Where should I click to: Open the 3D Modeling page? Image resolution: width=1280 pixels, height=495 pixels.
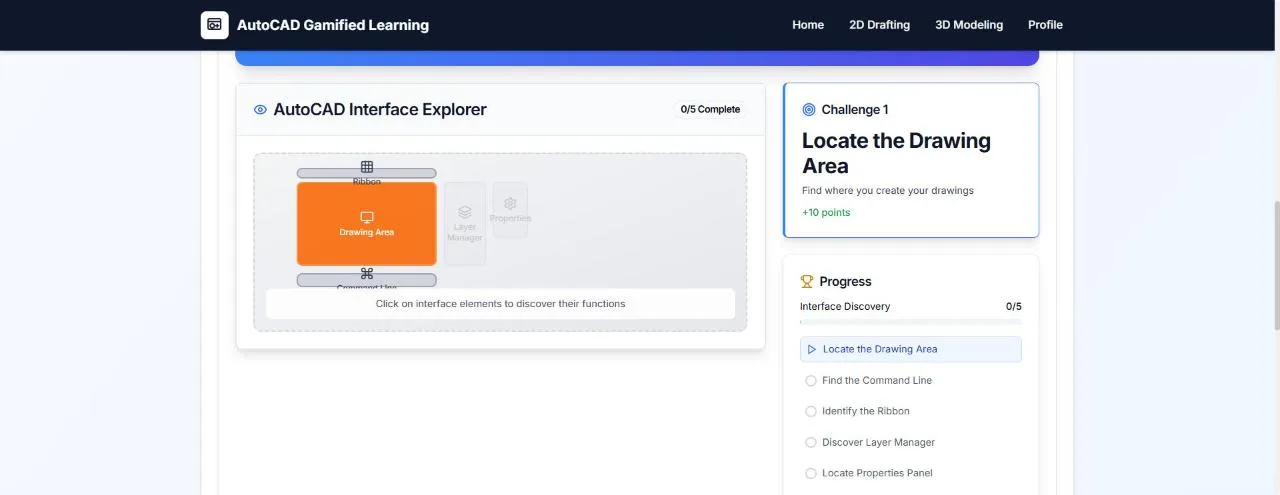(969, 25)
